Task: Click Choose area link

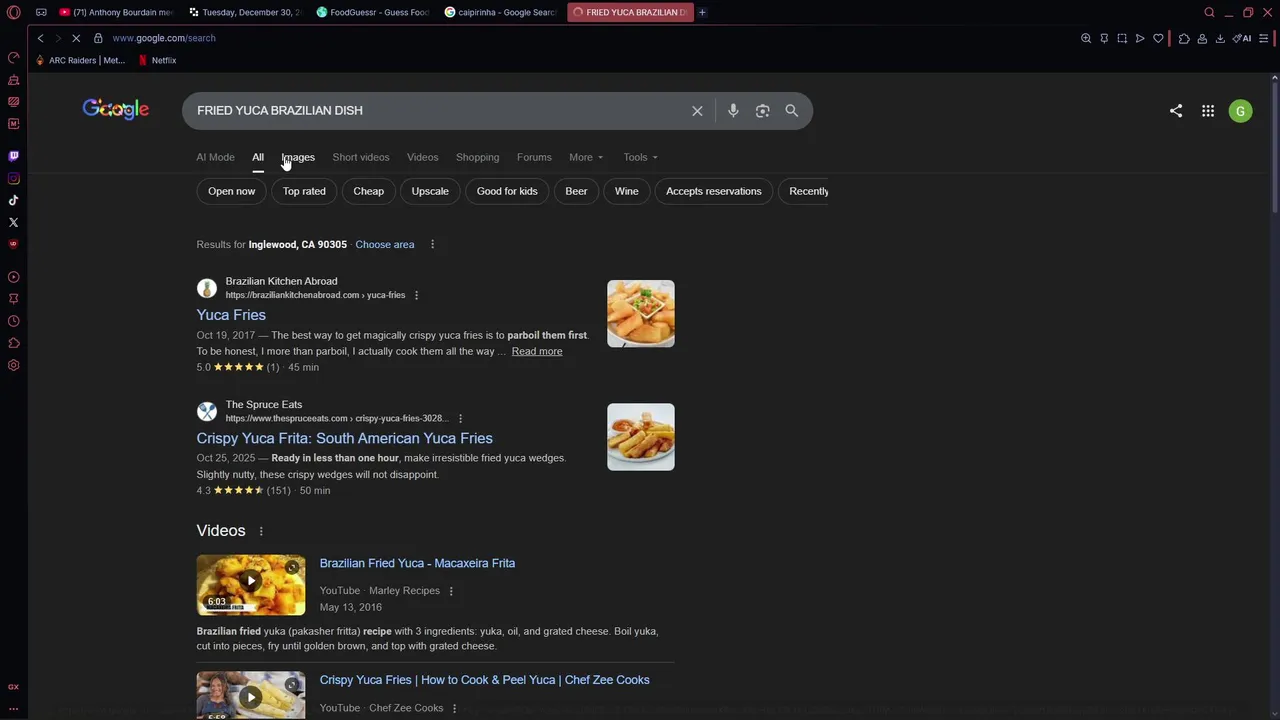Action: [x=384, y=245]
